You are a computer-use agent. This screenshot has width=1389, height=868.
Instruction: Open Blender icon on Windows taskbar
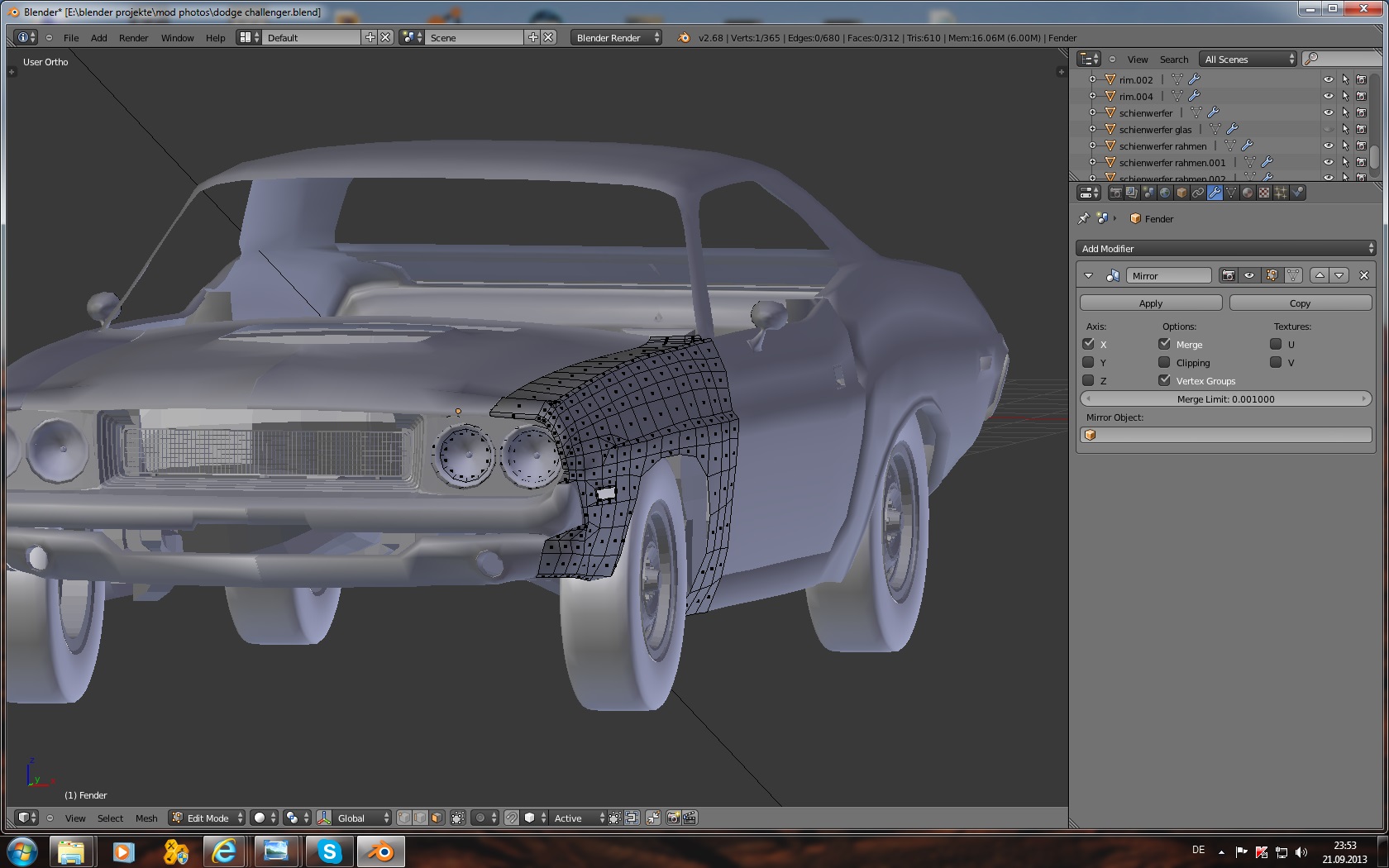(379, 851)
